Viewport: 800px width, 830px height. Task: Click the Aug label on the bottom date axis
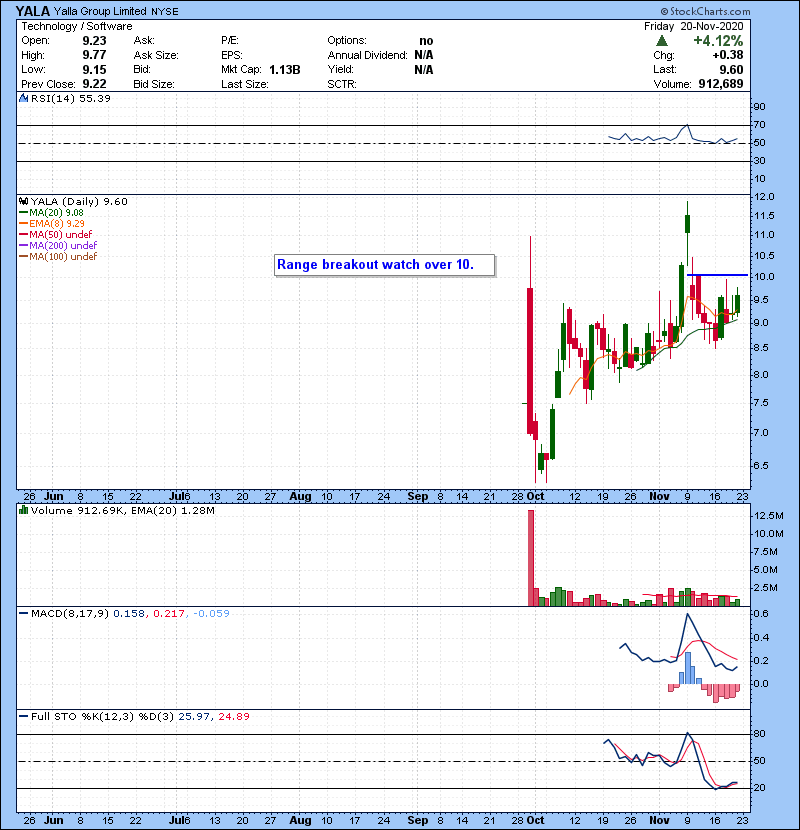(x=300, y=820)
